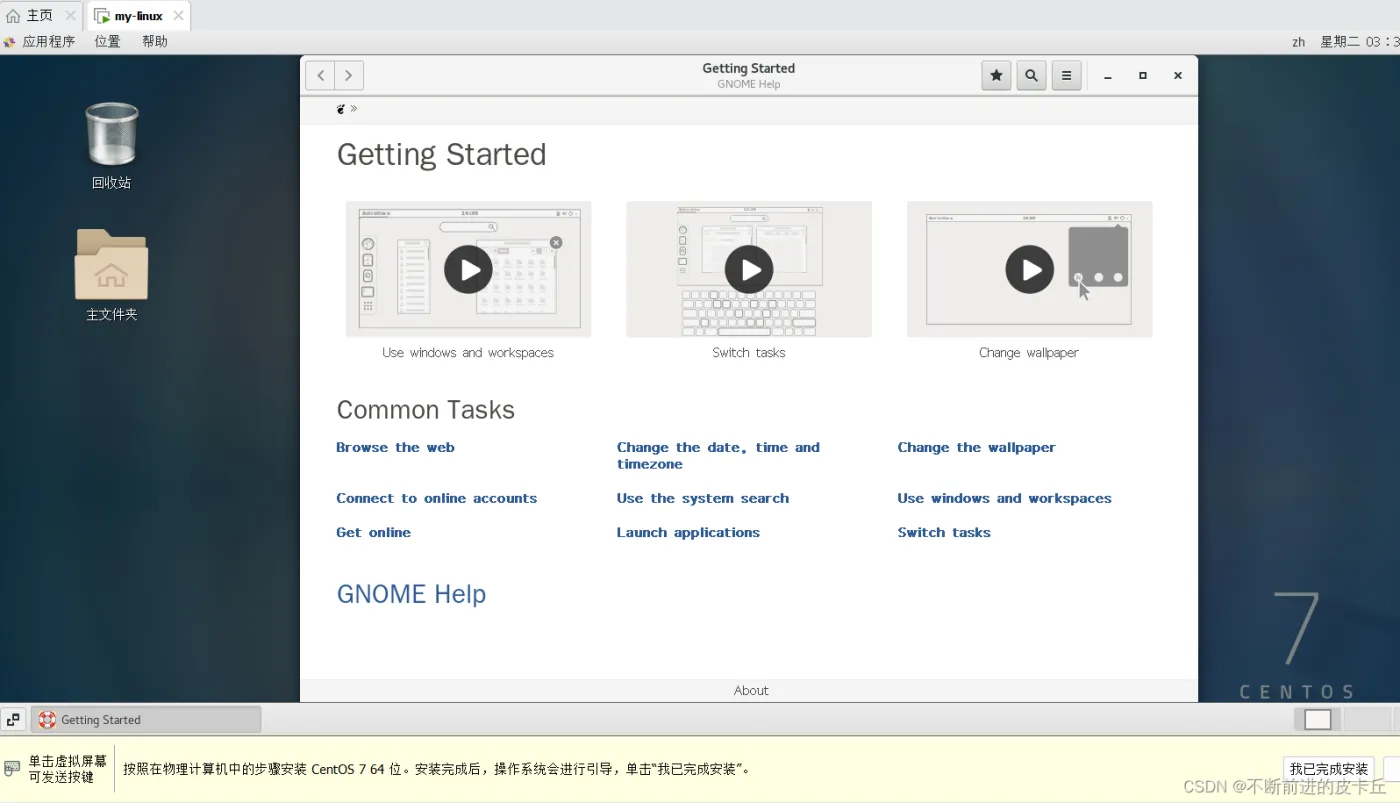The image size is (1400, 803).
Task: Close the my-linux tab
Action: point(178,16)
